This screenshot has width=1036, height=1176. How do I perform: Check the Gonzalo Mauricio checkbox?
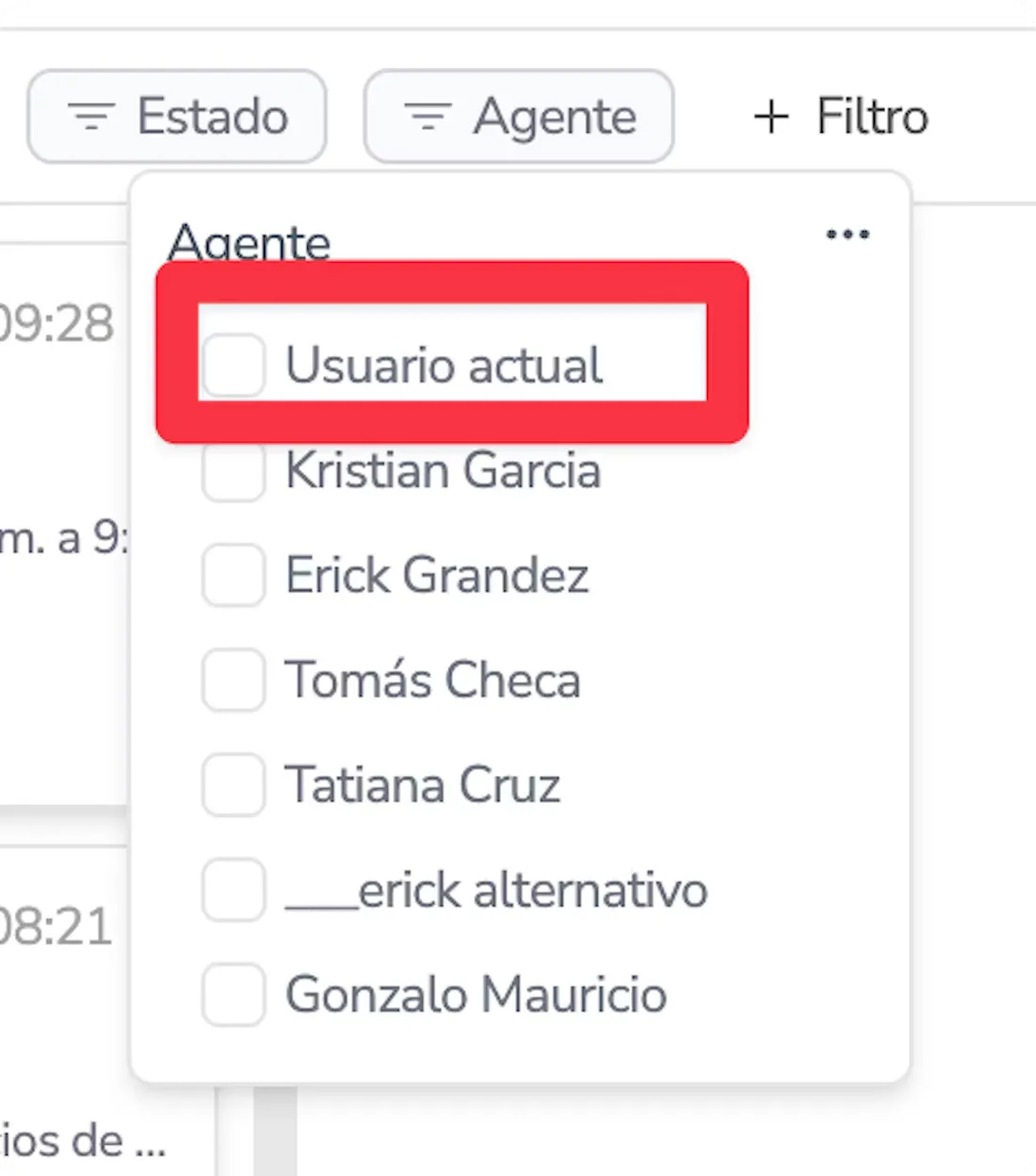pyautogui.click(x=233, y=994)
